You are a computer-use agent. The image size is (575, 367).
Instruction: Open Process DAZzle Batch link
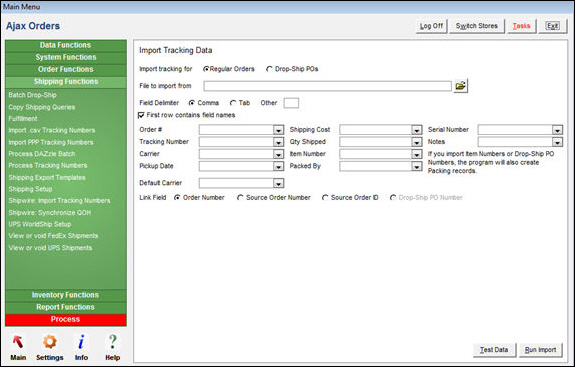(x=42, y=154)
